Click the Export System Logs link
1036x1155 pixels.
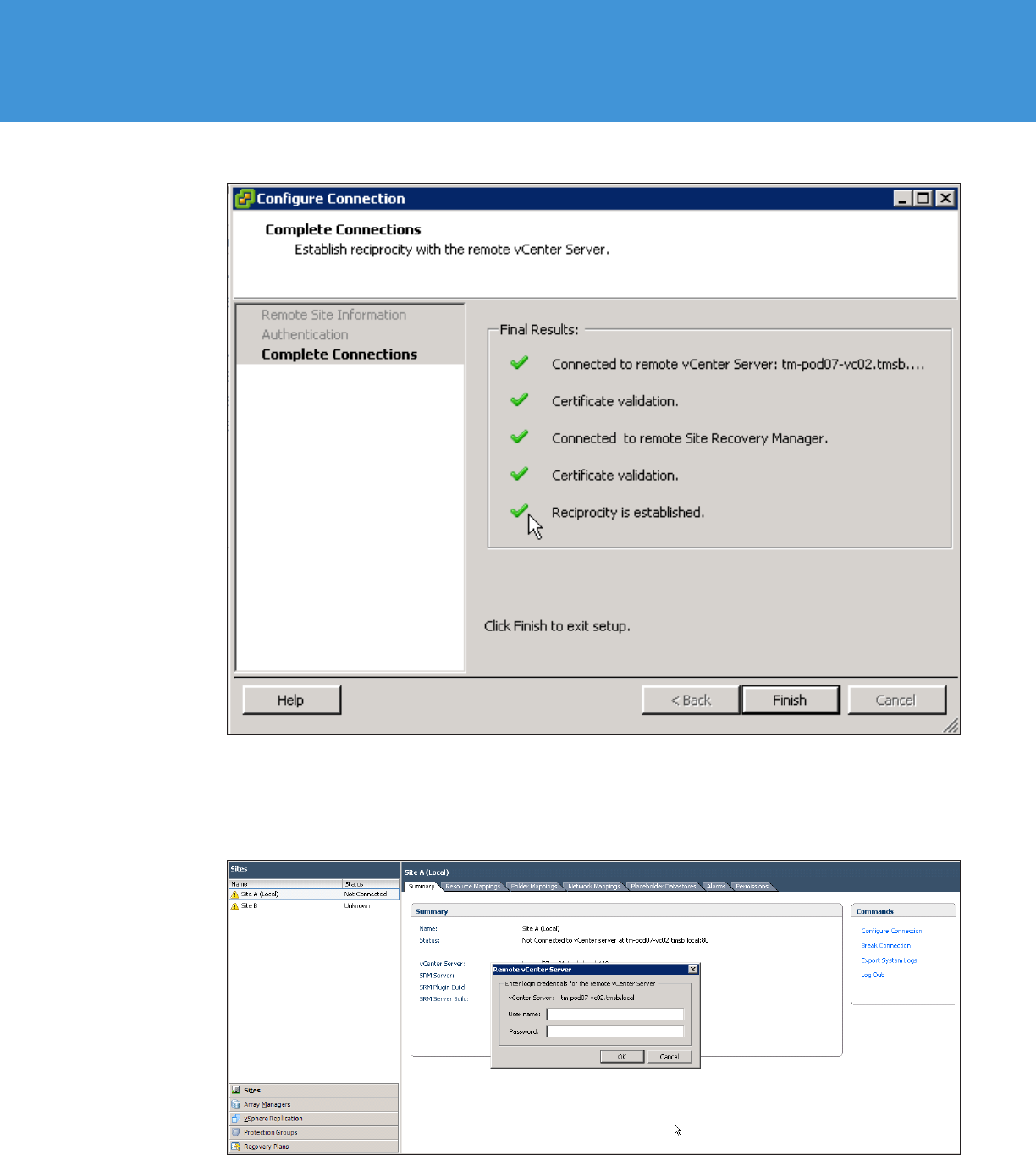tap(889, 960)
